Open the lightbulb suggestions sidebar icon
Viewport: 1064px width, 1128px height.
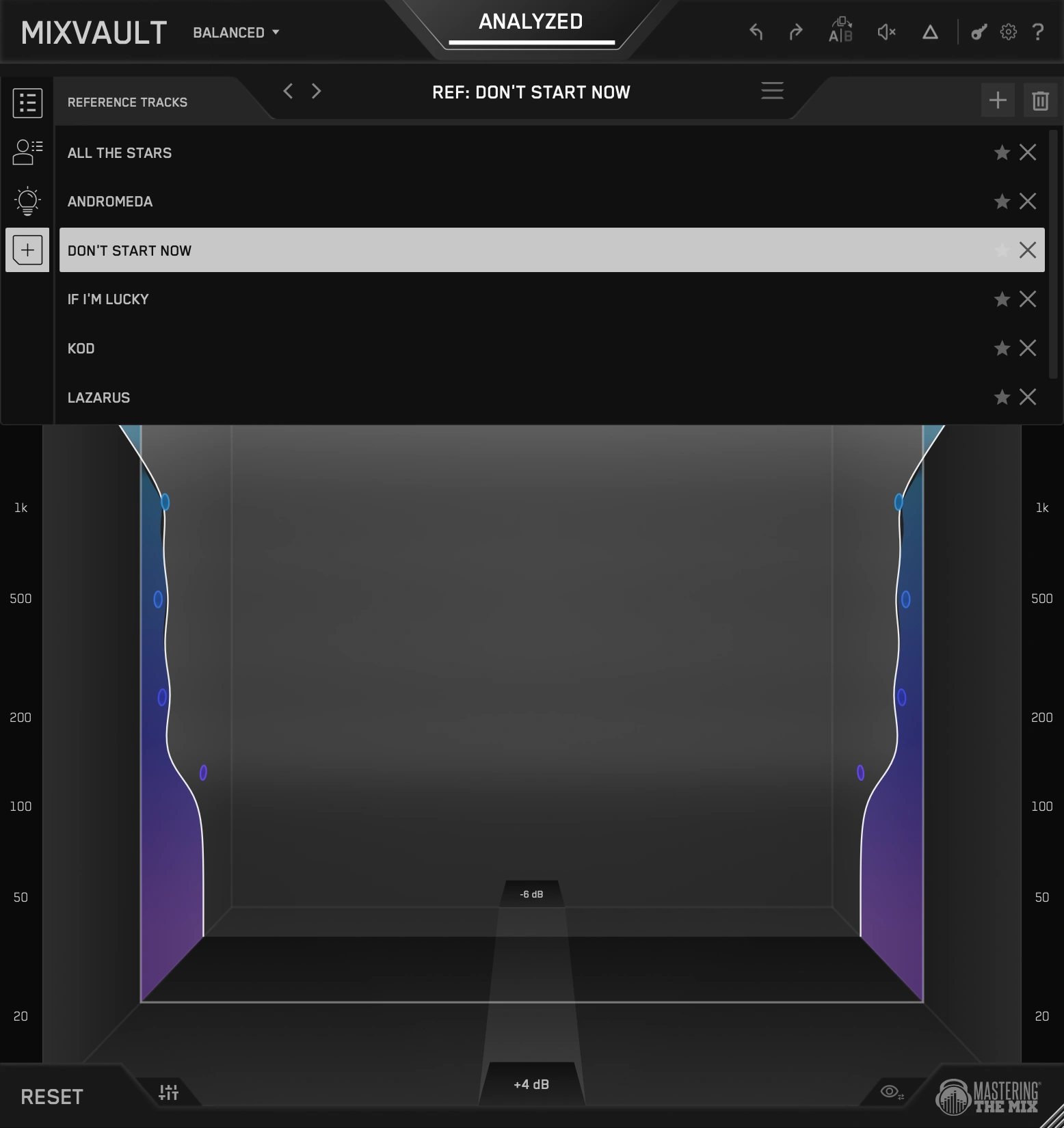[27, 201]
